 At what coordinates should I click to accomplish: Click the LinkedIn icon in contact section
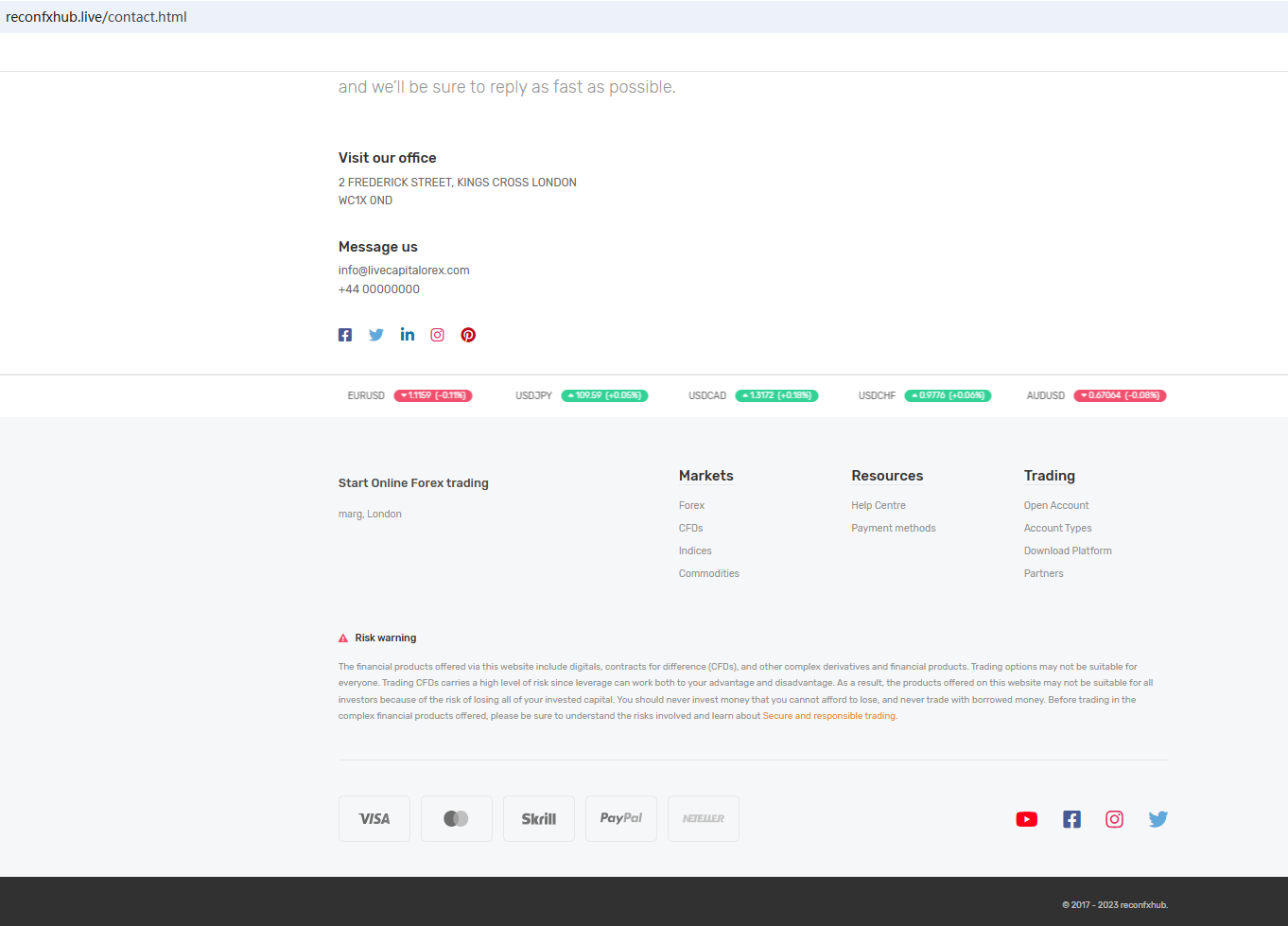(x=407, y=334)
